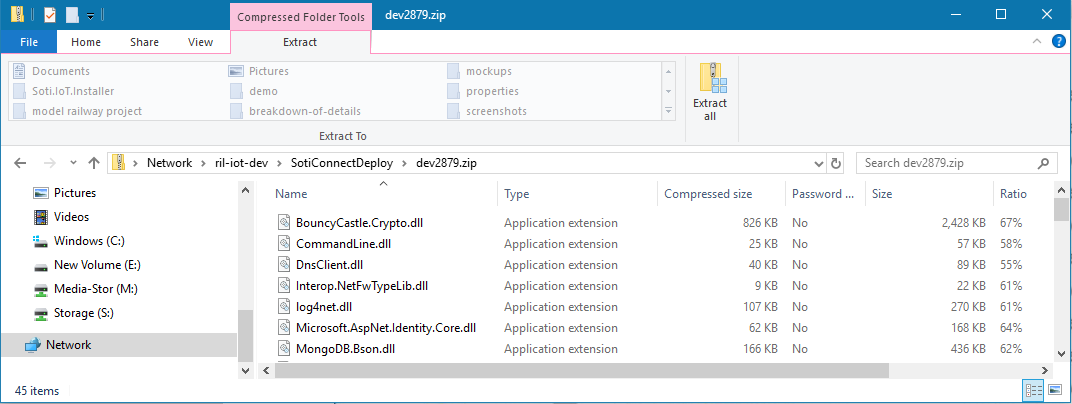Click the file list horizontal scrollbar
Image resolution: width=1072 pixels, height=404 pixels.
pyautogui.click(x=580, y=371)
